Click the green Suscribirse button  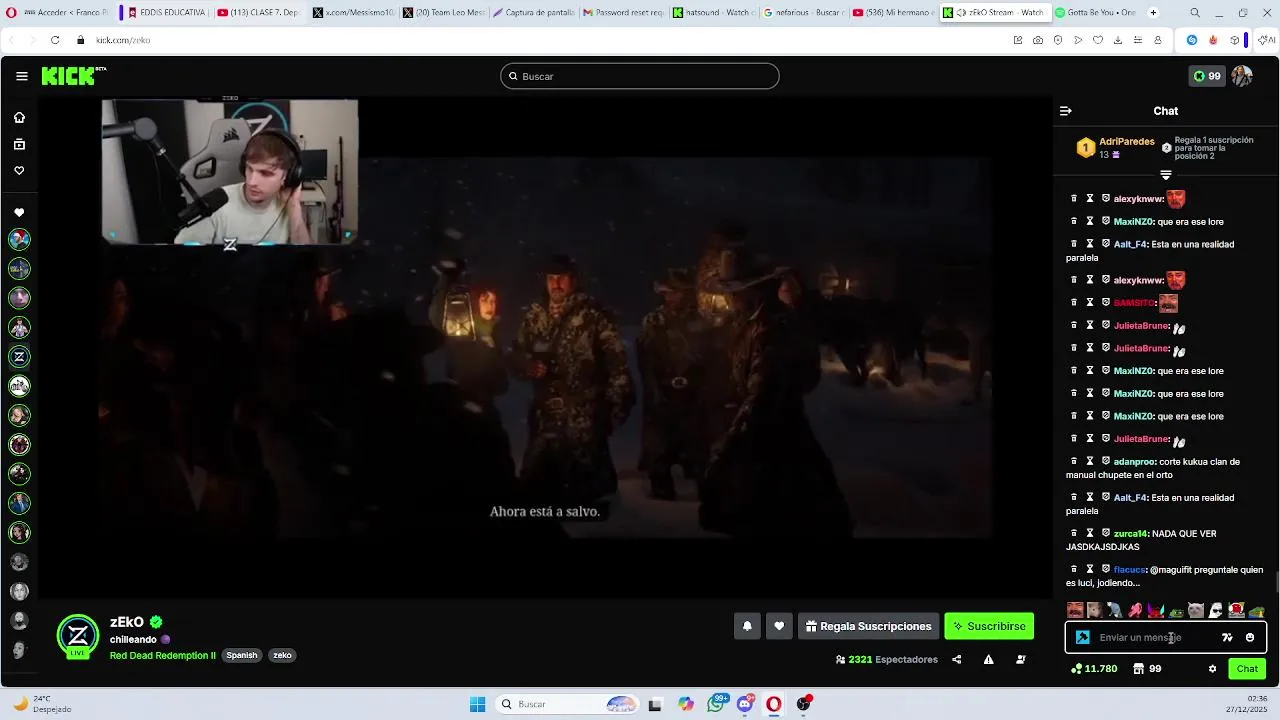pos(989,626)
